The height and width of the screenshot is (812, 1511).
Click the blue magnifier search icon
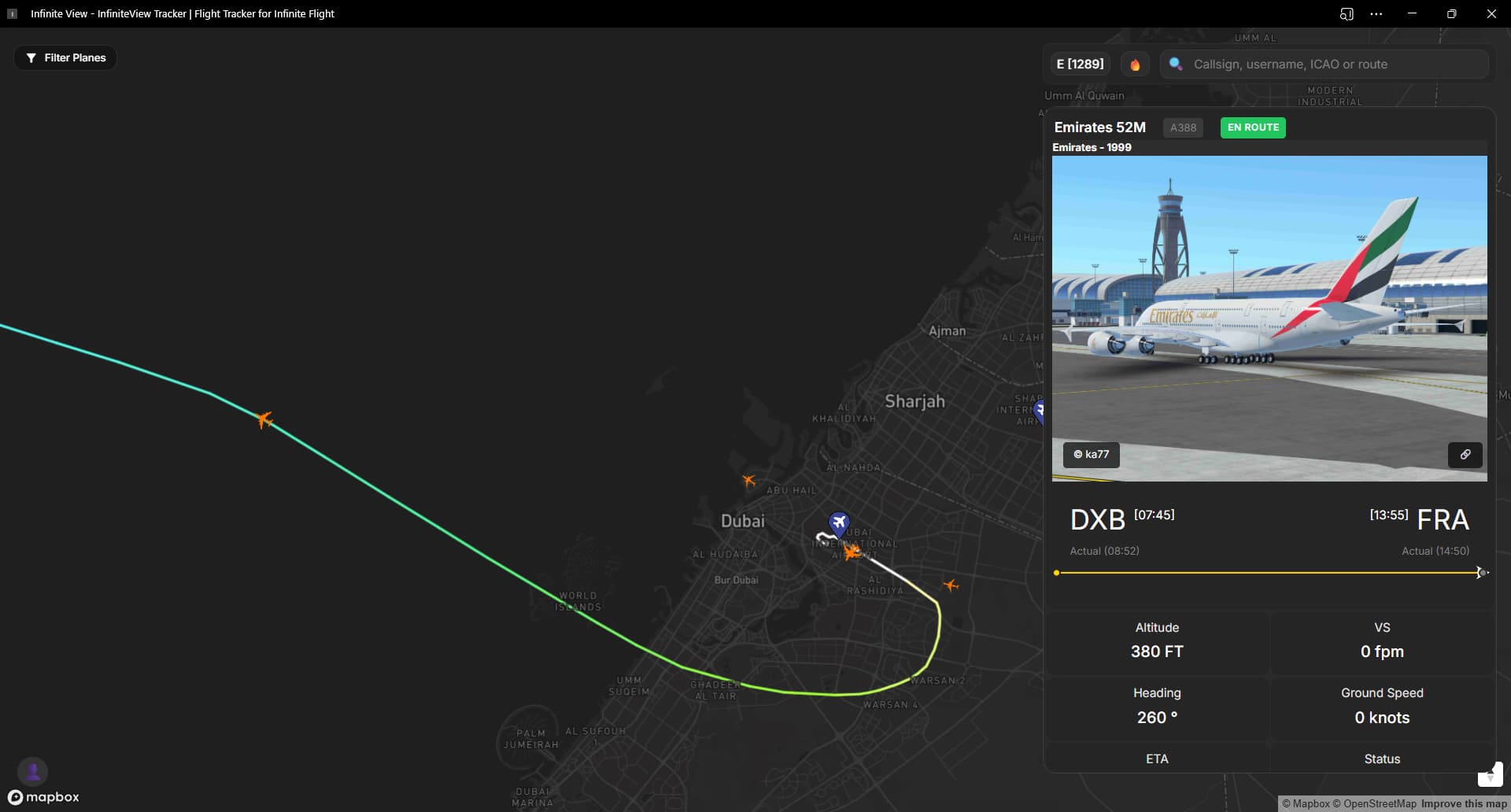click(x=1176, y=64)
